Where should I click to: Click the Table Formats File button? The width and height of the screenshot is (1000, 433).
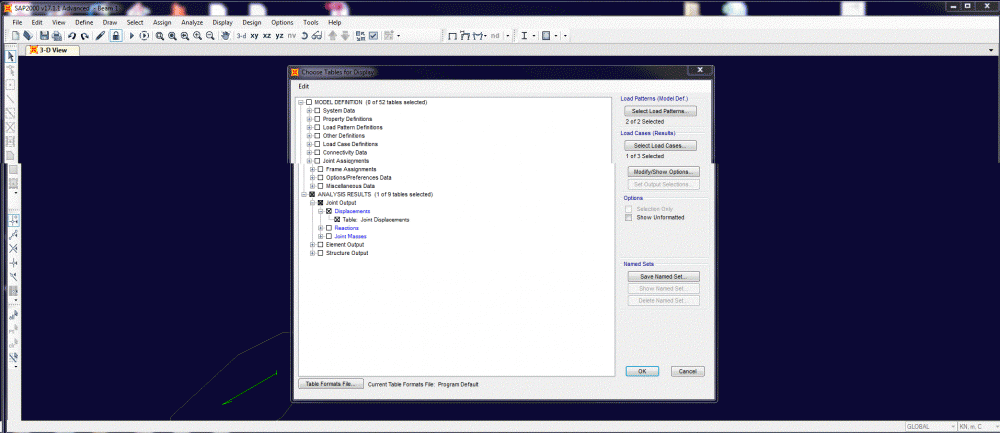(331, 384)
